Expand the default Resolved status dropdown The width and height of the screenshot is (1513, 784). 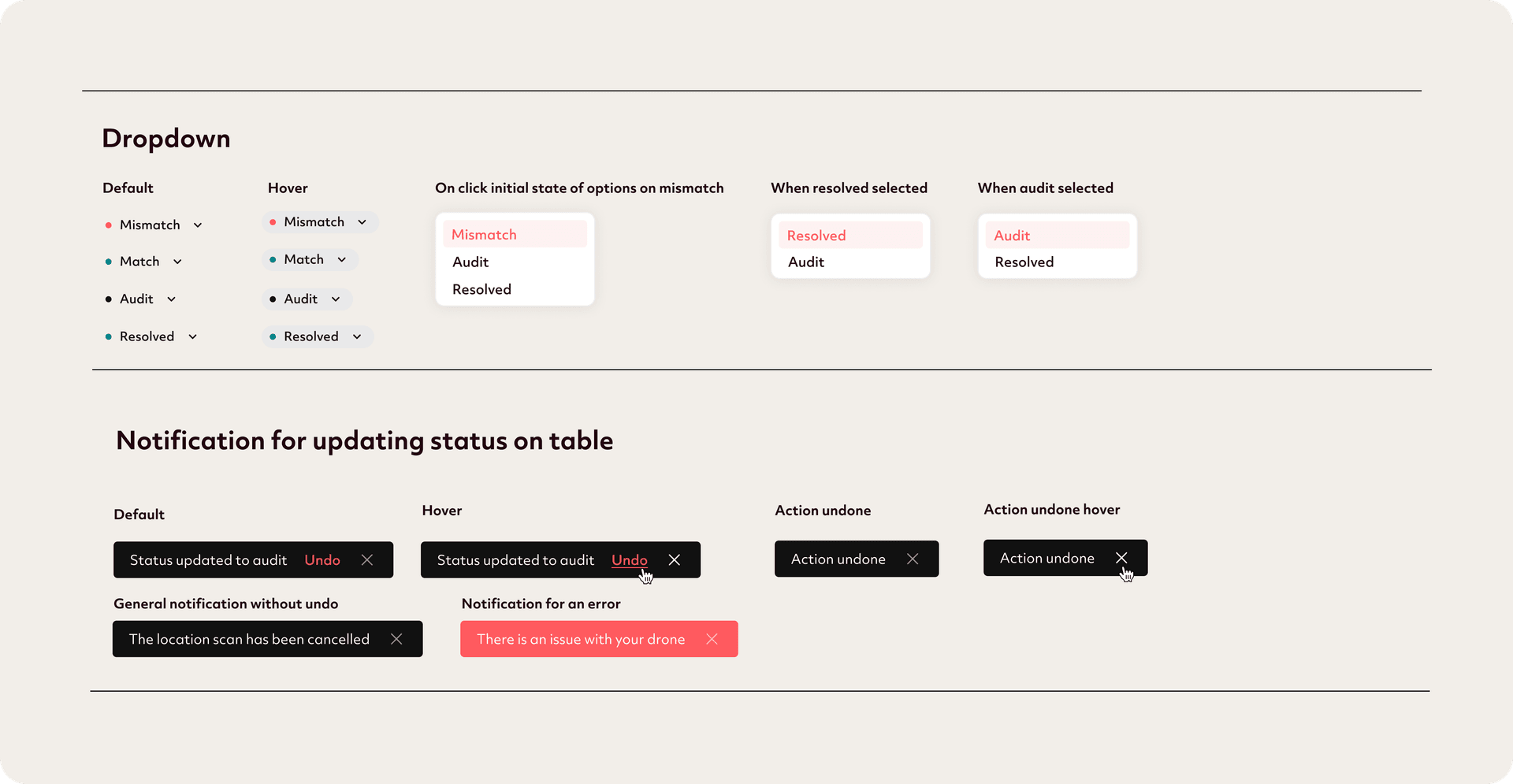(x=192, y=337)
